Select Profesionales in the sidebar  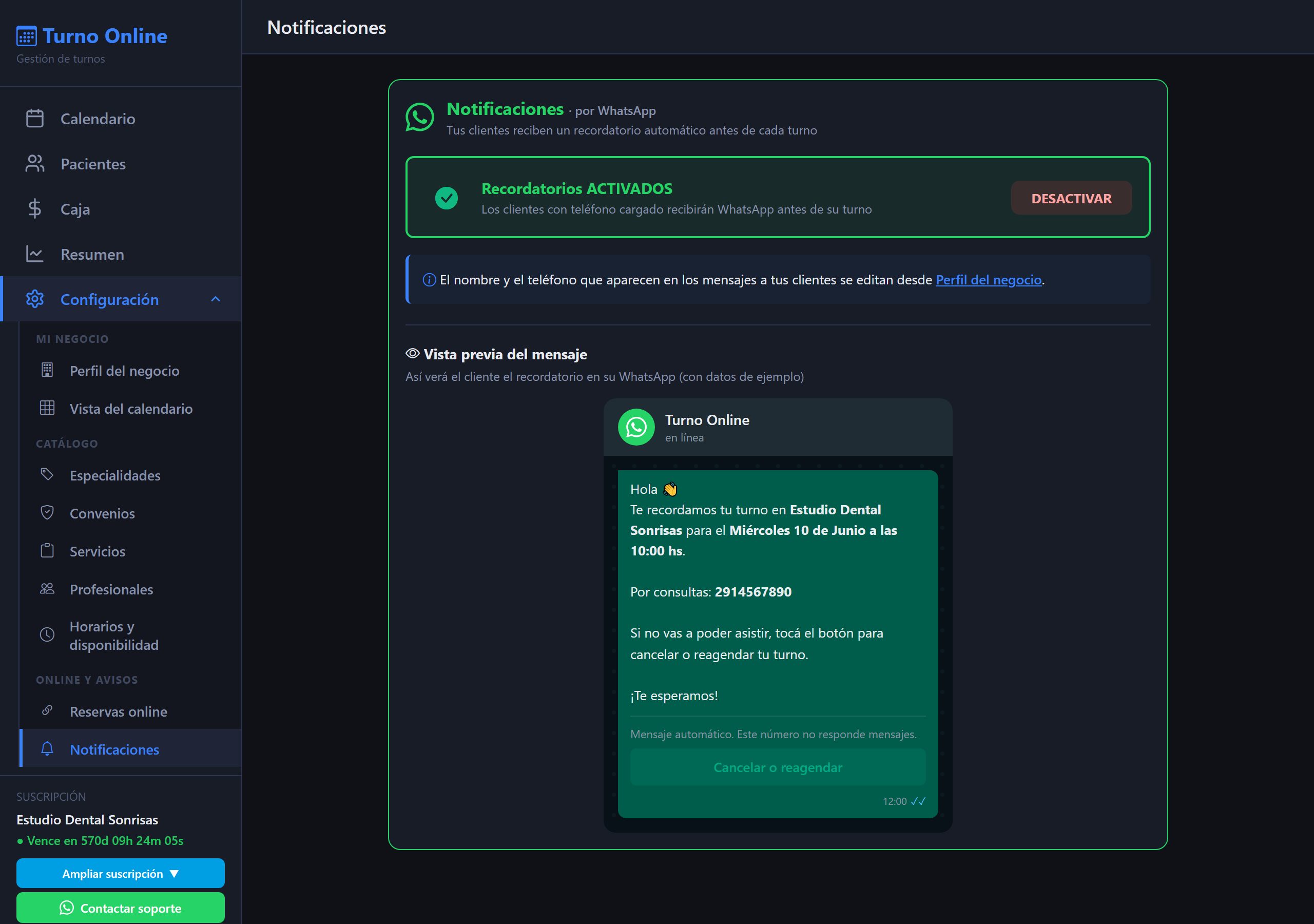pyautogui.click(x=130, y=589)
